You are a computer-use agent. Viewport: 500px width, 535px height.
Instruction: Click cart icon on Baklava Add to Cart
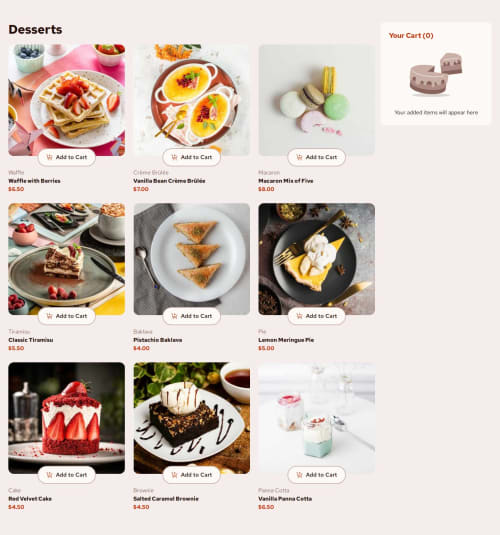tap(174, 316)
